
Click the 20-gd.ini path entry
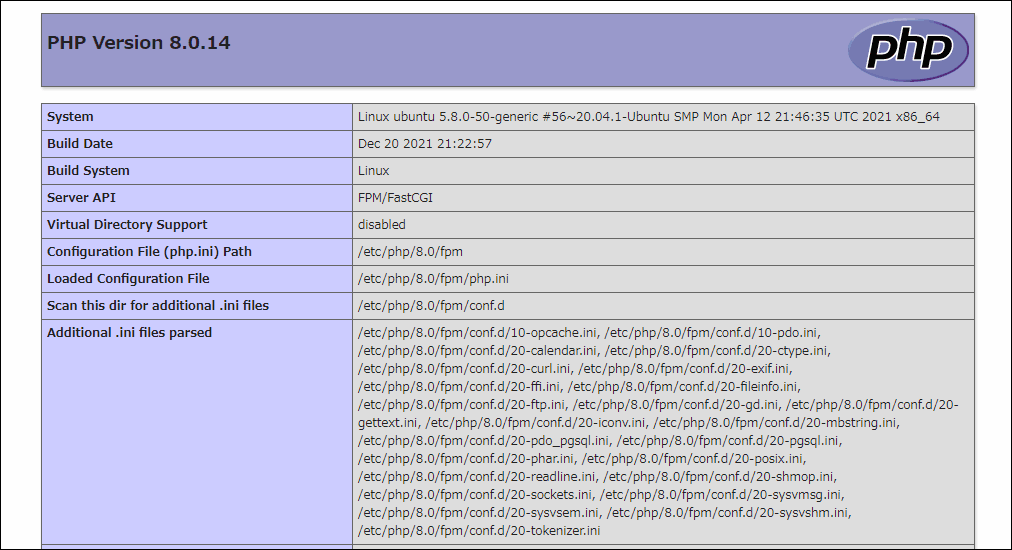coord(677,405)
